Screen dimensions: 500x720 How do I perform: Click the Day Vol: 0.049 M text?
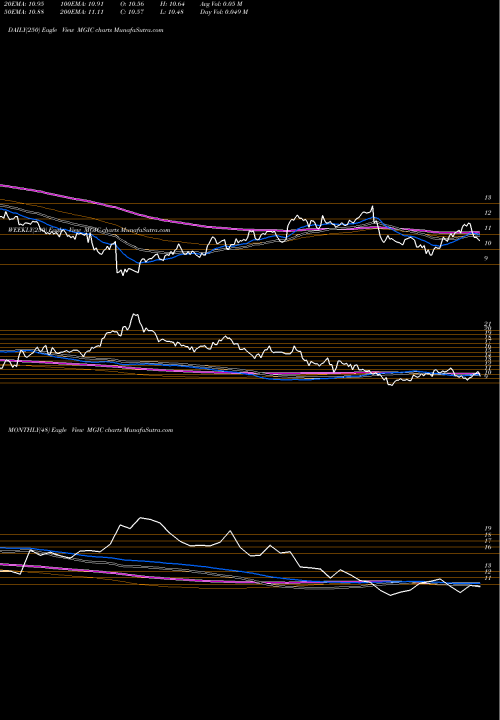coord(224,12)
